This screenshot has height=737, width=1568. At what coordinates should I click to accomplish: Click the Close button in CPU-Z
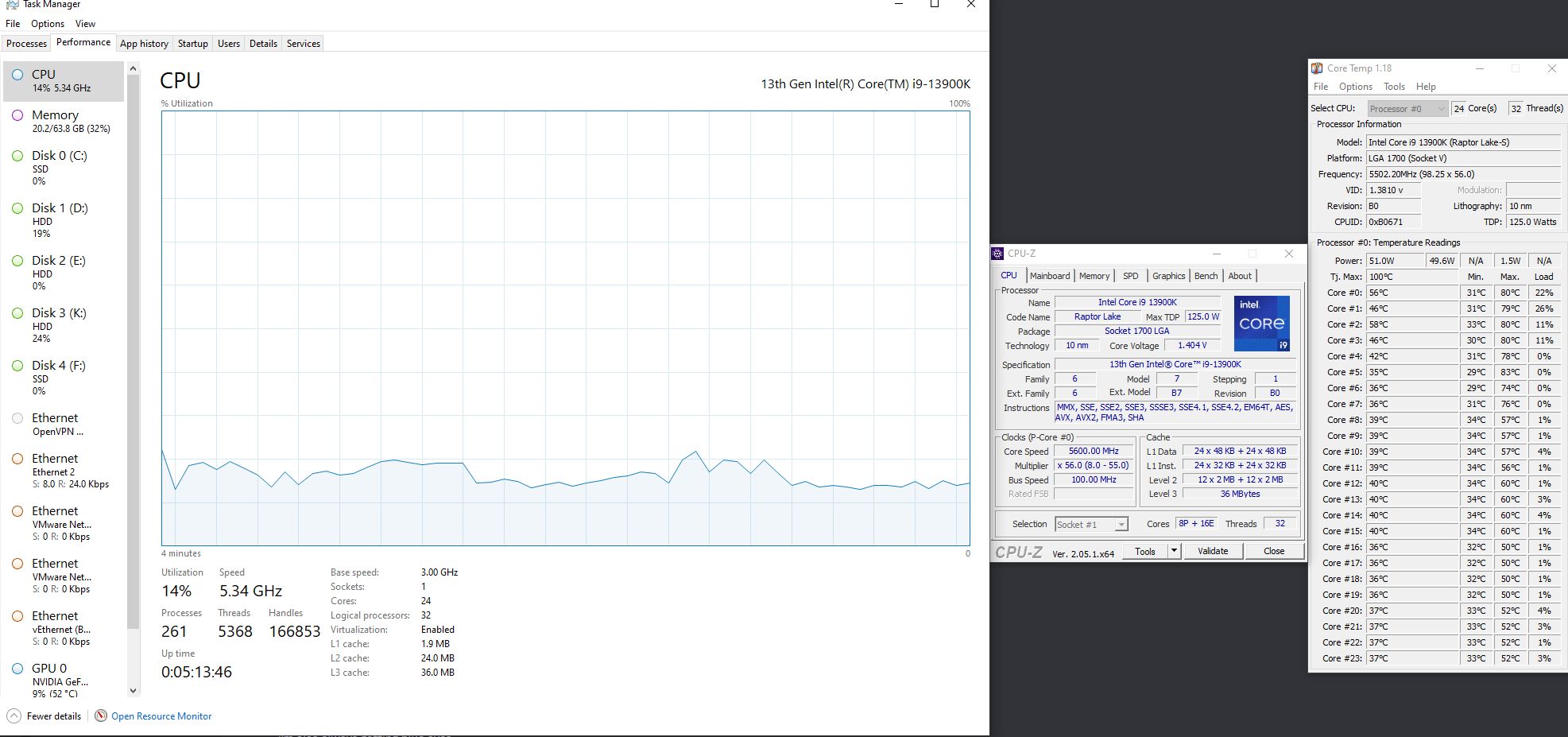pyautogui.click(x=1274, y=551)
